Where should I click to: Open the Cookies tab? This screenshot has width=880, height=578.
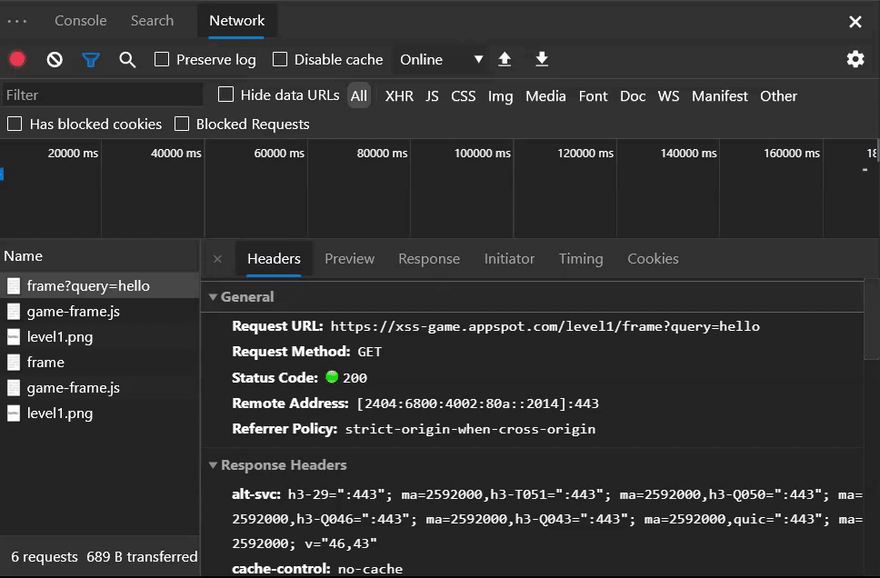(x=653, y=259)
